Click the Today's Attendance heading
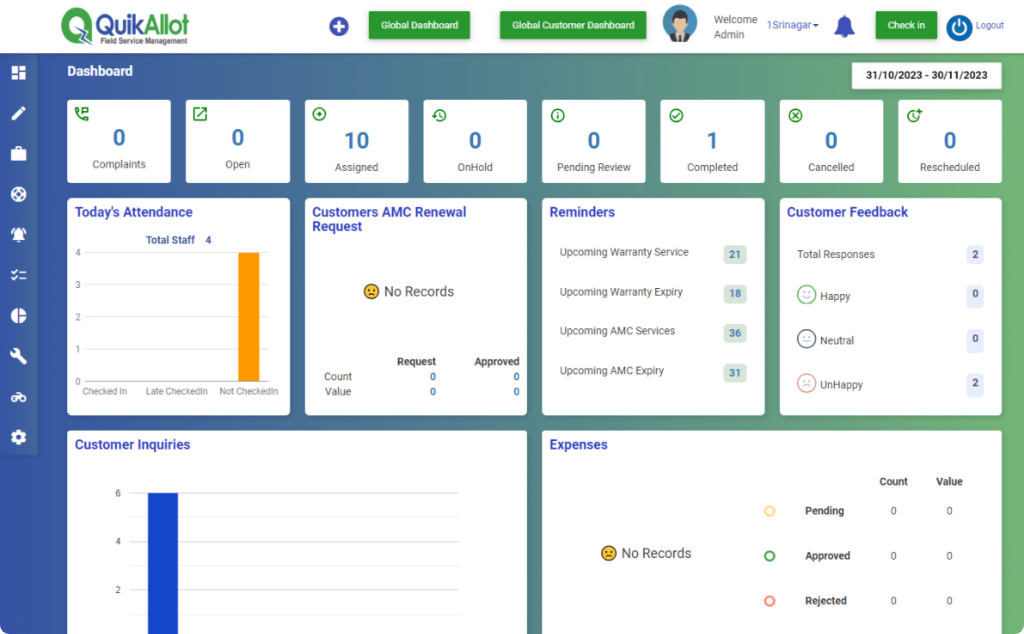 (133, 212)
